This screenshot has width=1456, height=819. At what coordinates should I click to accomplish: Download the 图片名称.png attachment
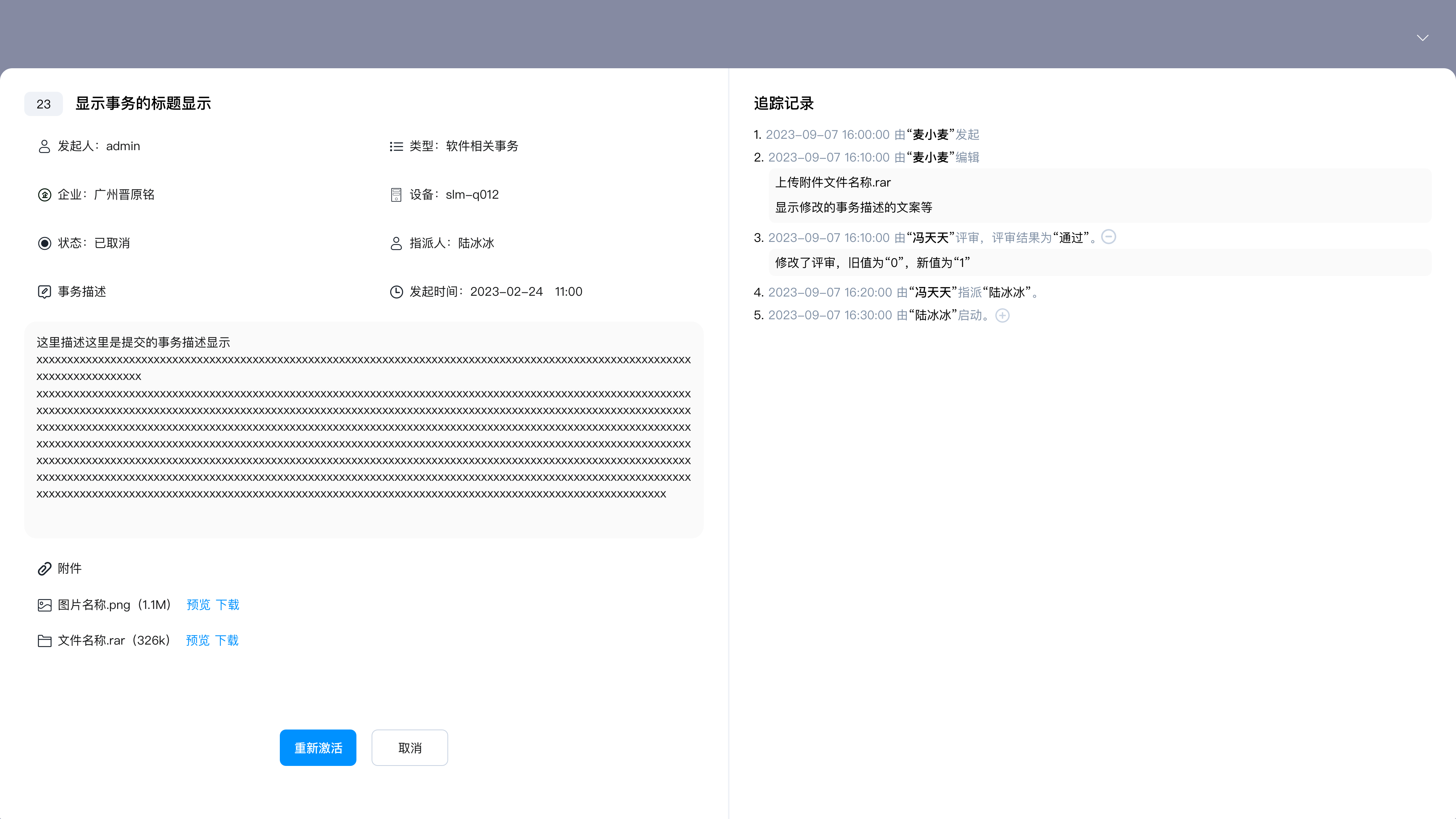pyautogui.click(x=228, y=605)
